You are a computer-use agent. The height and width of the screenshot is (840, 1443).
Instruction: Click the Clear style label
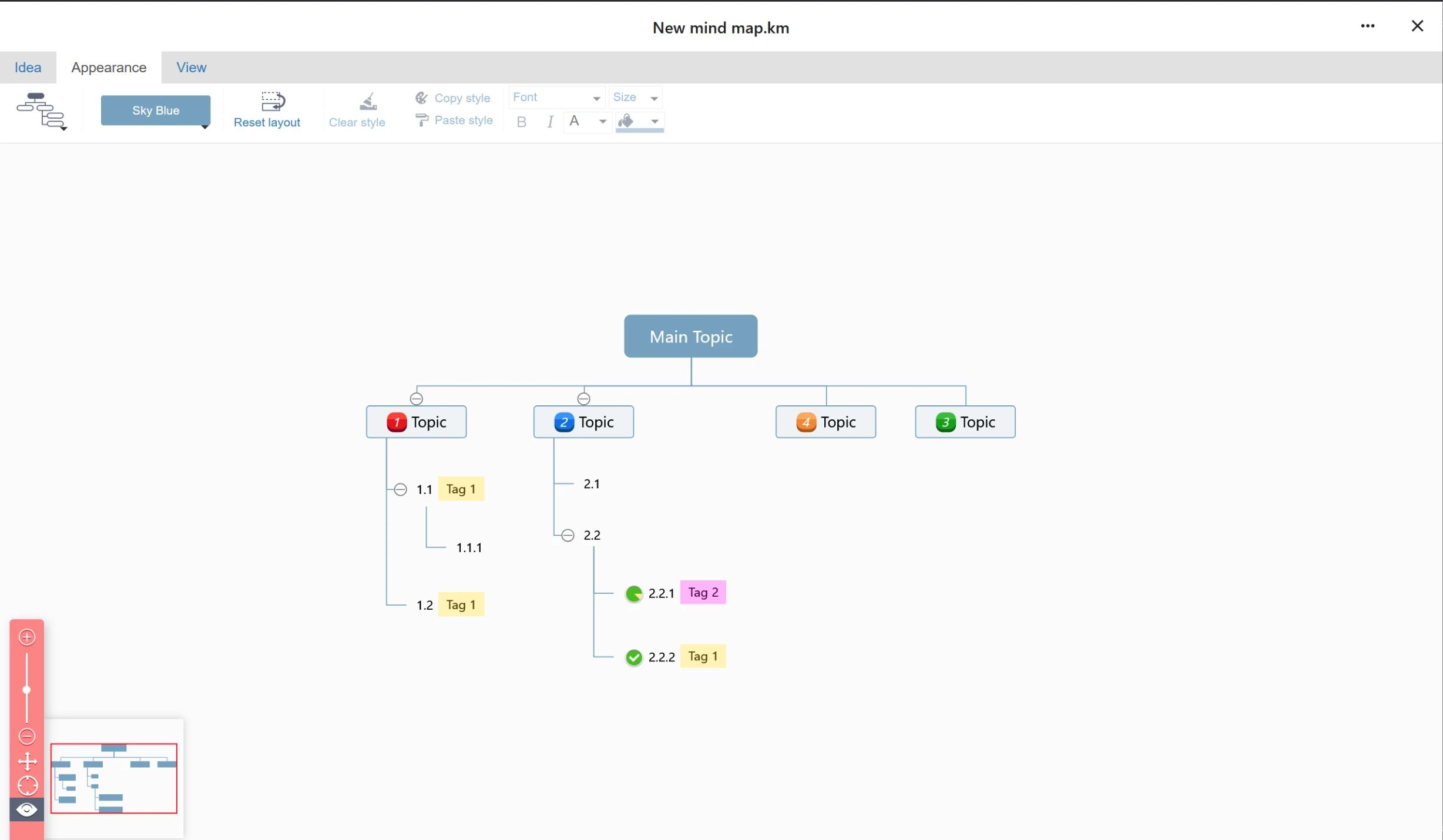click(357, 122)
